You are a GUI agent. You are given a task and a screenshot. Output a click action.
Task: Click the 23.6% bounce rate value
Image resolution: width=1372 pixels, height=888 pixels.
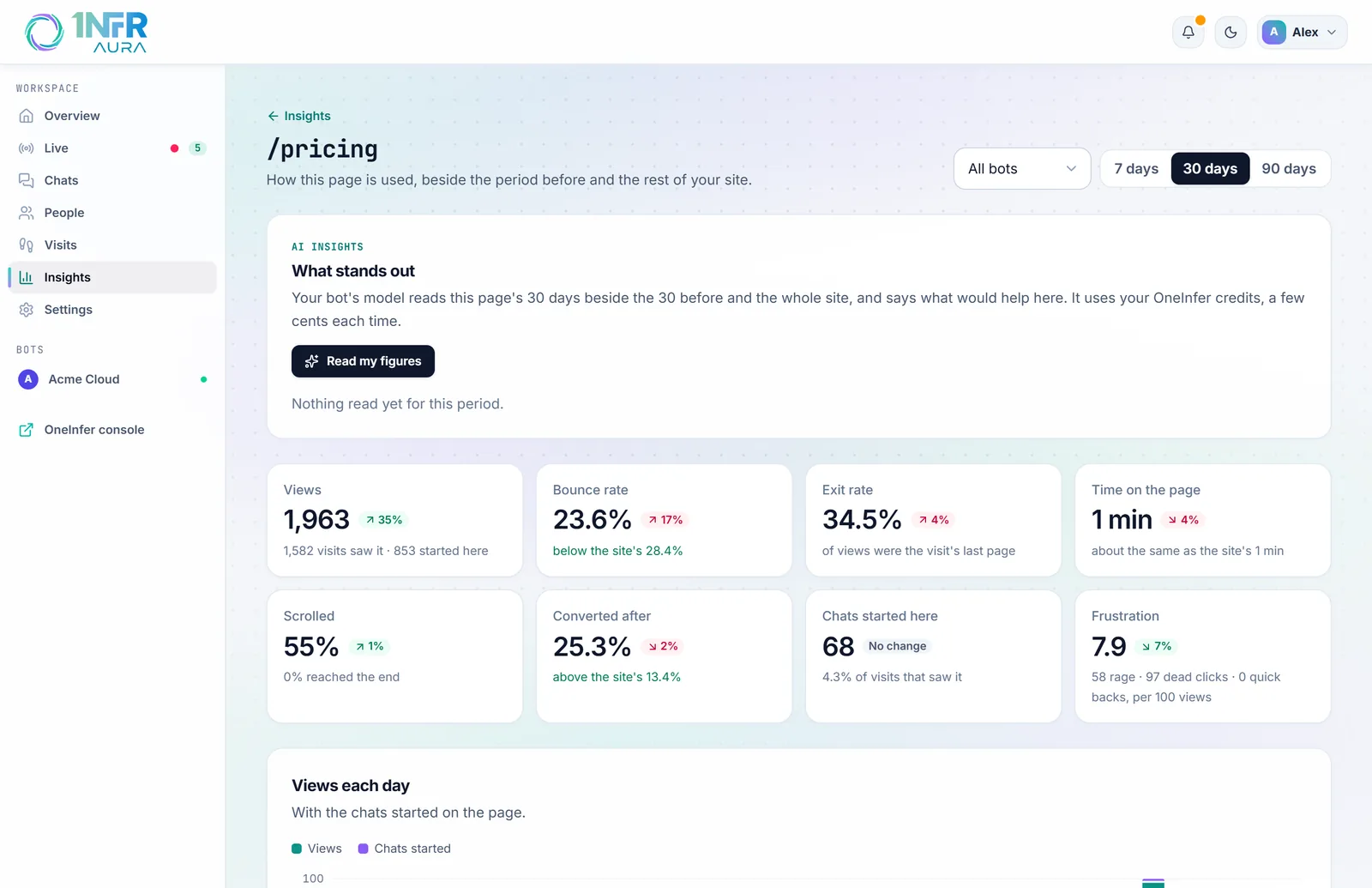592,519
